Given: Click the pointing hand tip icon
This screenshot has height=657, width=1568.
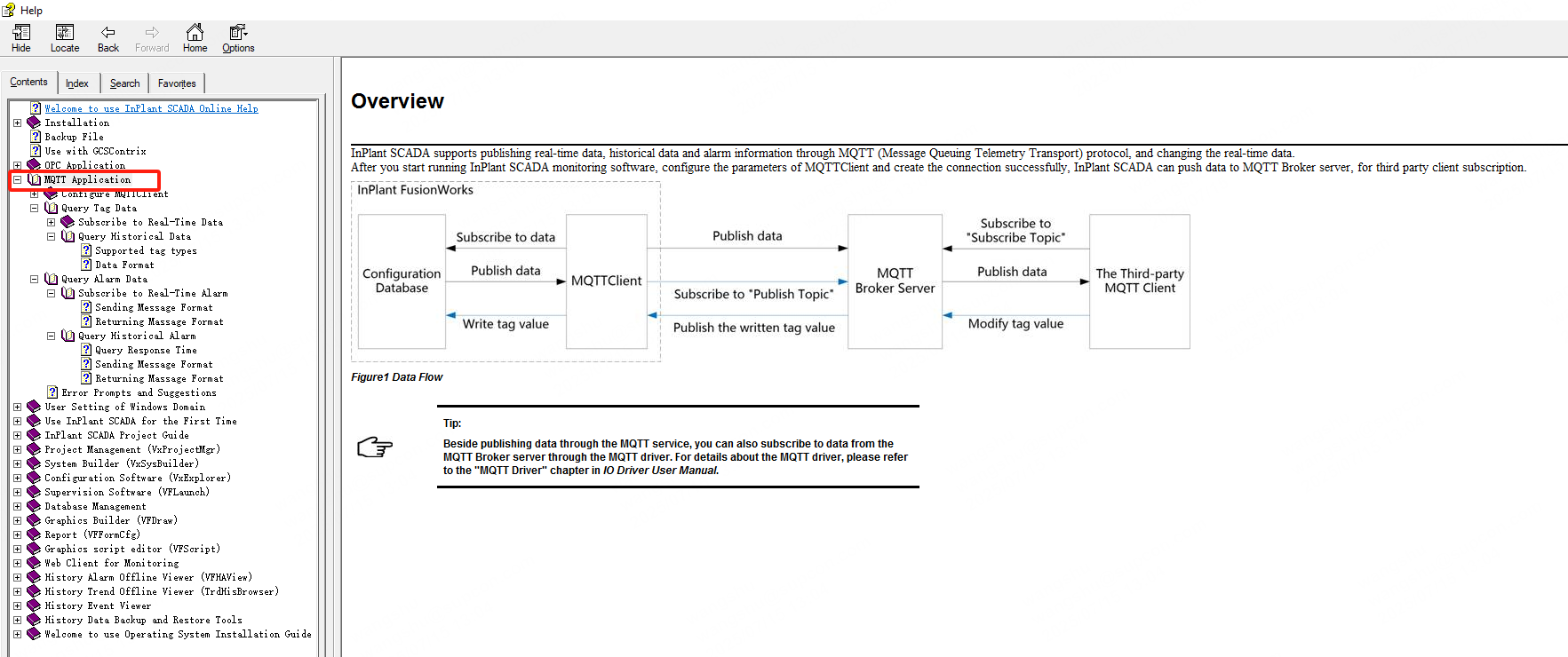Looking at the screenshot, I should 375,447.
